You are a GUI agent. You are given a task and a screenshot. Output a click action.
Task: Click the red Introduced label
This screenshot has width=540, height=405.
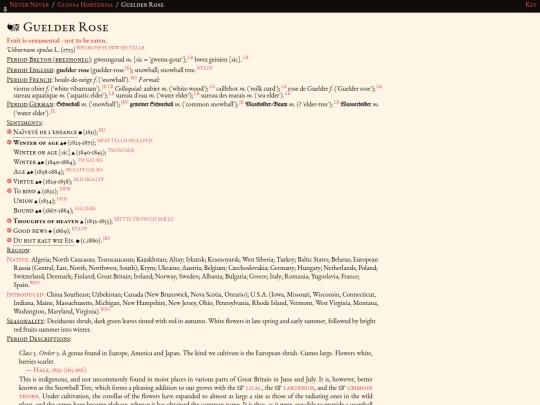click(x=26, y=295)
